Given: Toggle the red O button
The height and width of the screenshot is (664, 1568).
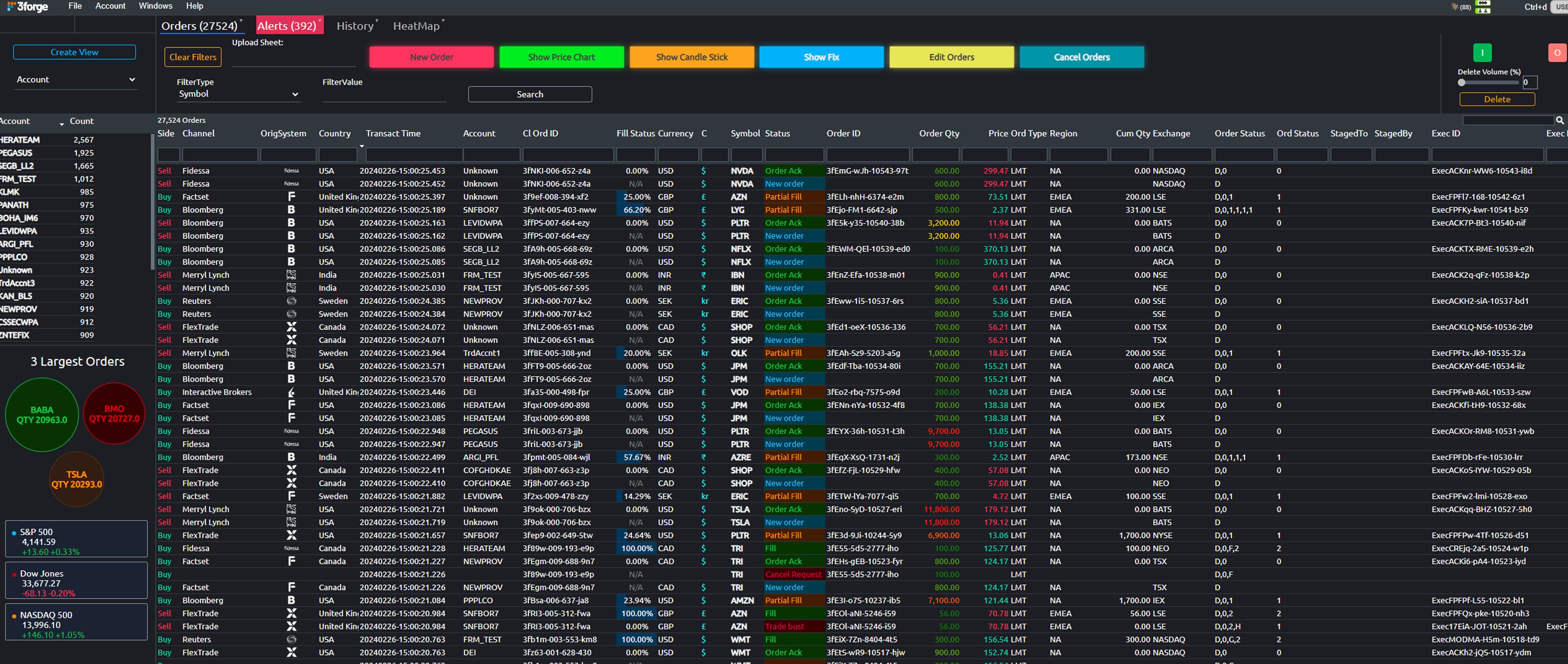Looking at the screenshot, I should 1558,53.
